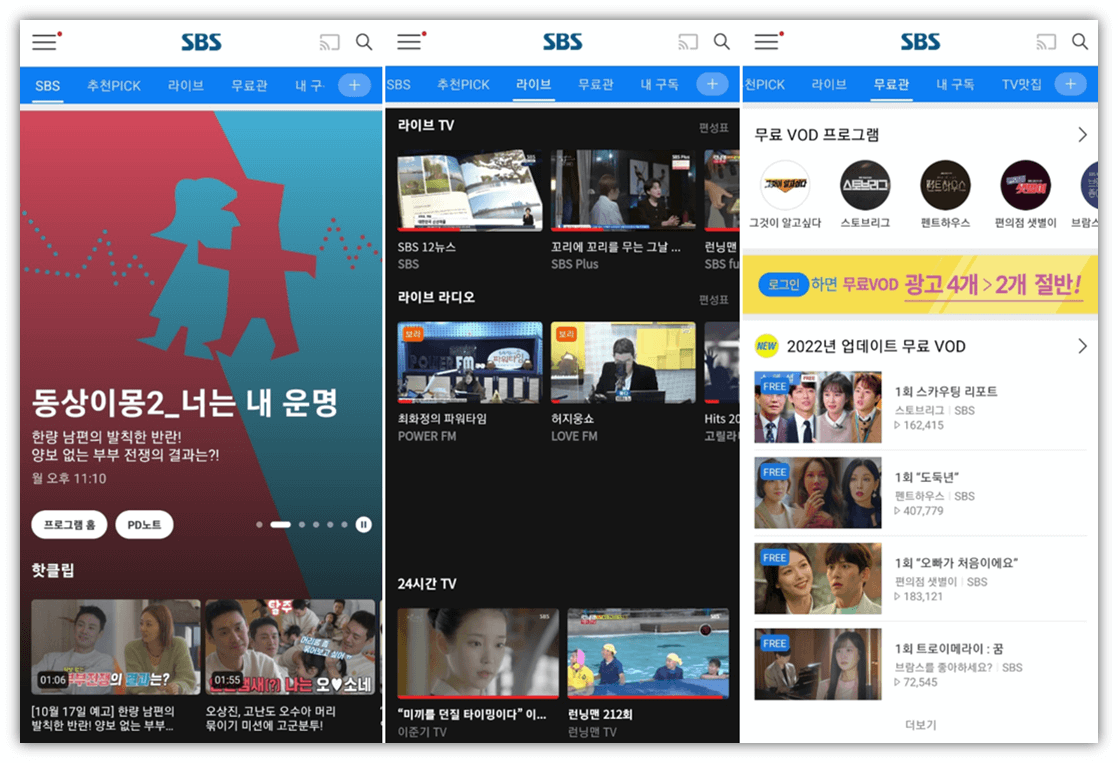Open 1회 "도둑년" 펜트하우스 VOD
The image size is (1118, 763).
(x=920, y=493)
